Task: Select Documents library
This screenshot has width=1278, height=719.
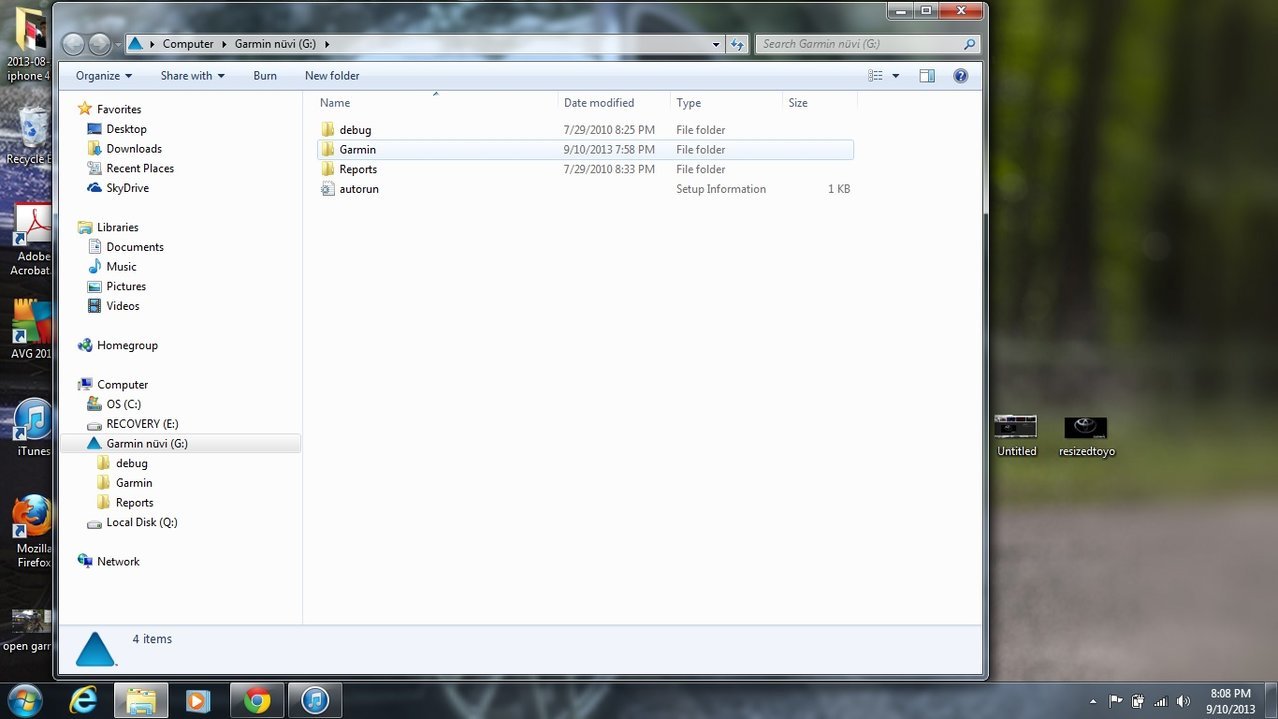Action: point(135,247)
